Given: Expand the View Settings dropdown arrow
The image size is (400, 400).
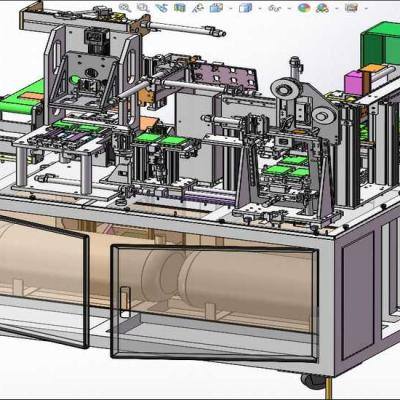Looking at the screenshot, I should [x=366, y=8].
